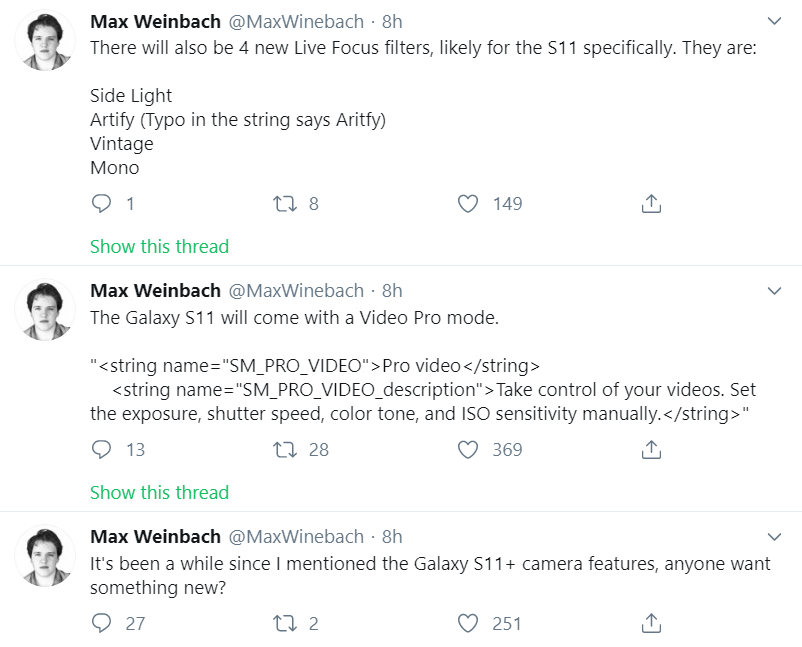Share the Video Pro mode tweet
The width and height of the screenshot is (802, 647).
click(x=651, y=449)
